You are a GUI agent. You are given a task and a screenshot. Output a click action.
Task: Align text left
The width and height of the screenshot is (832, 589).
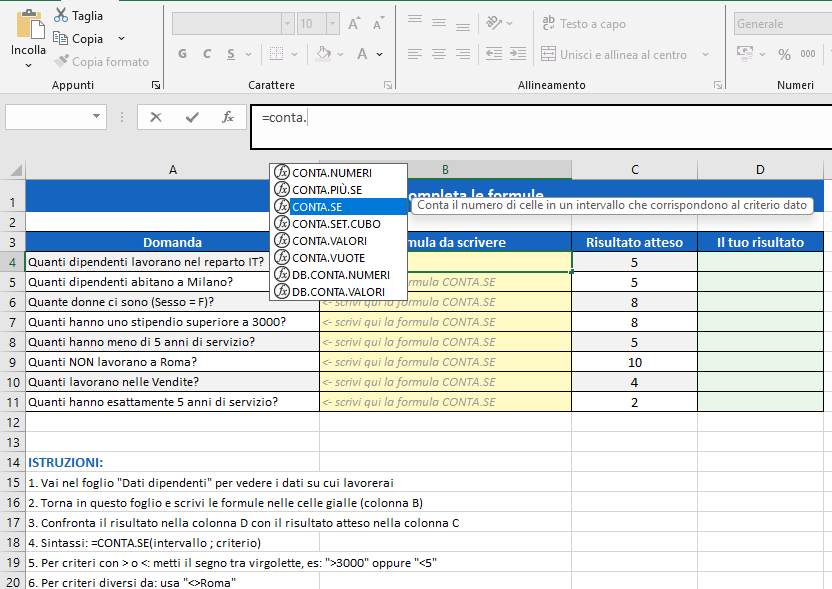click(x=415, y=54)
